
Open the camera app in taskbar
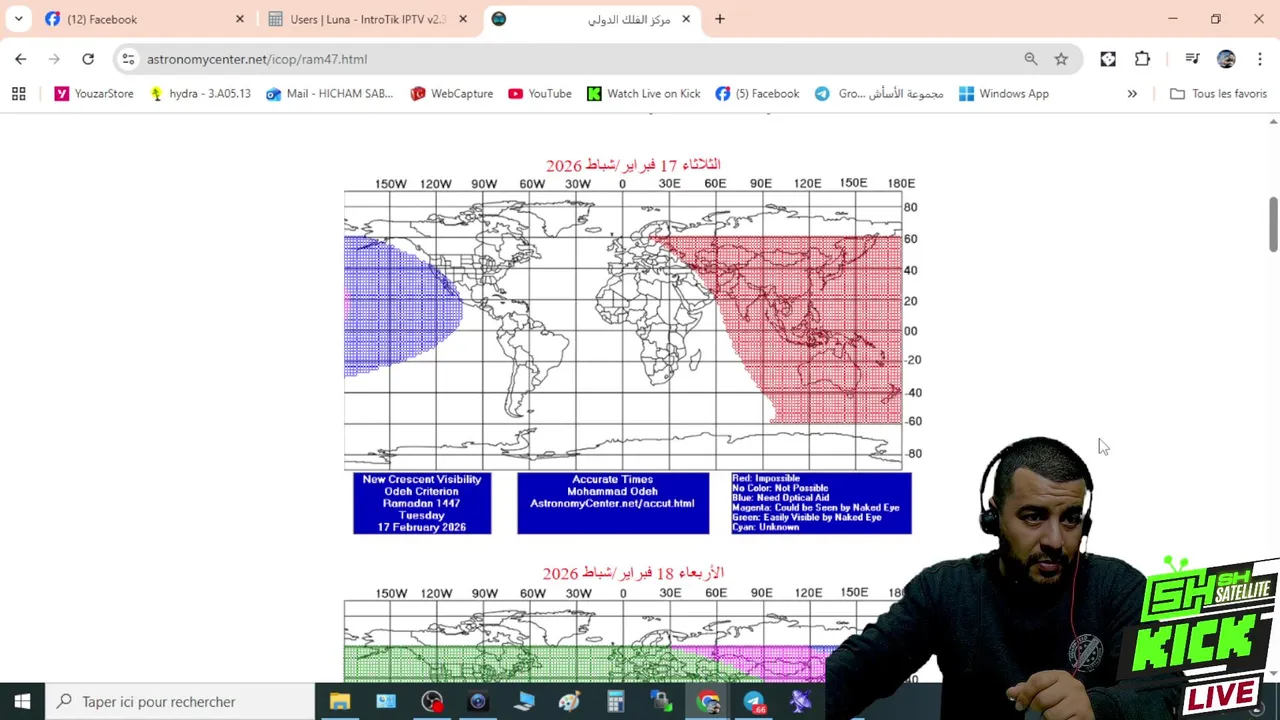click(x=478, y=702)
